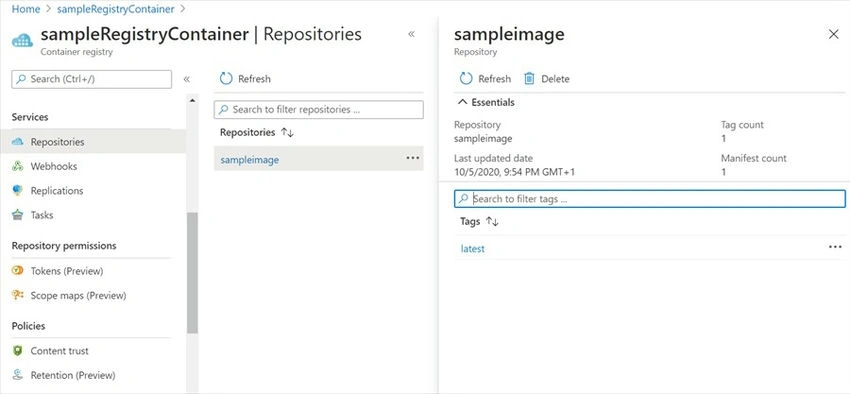Go to Home via breadcrumb
The height and width of the screenshot is (394, 850).
click(x=26, y=9)
